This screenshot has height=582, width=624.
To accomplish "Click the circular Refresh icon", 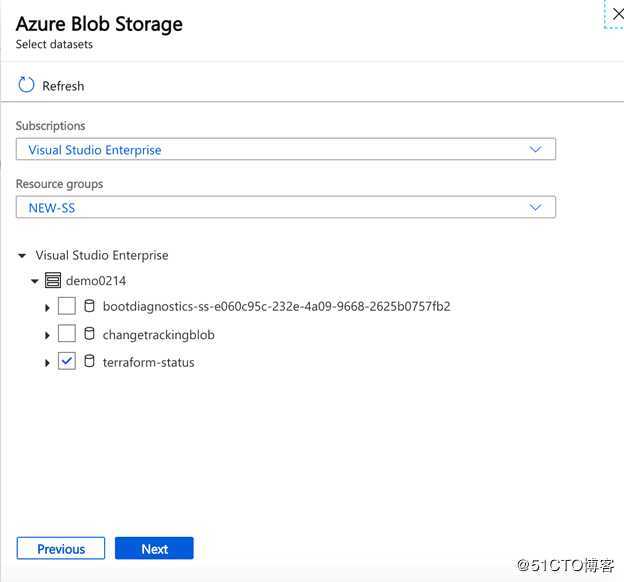I will pyautogui.click(x=26, y=85).
